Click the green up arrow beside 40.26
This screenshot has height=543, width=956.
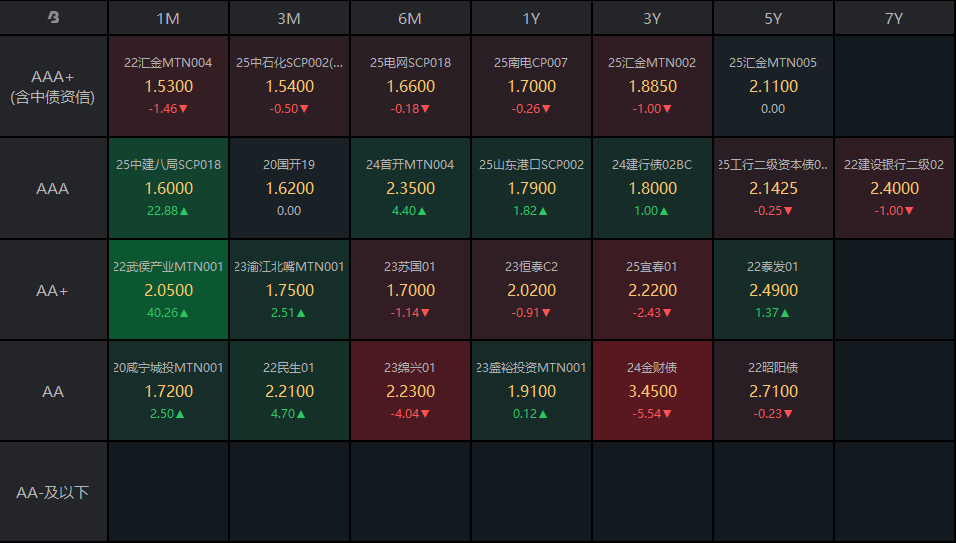pos(185,313)
